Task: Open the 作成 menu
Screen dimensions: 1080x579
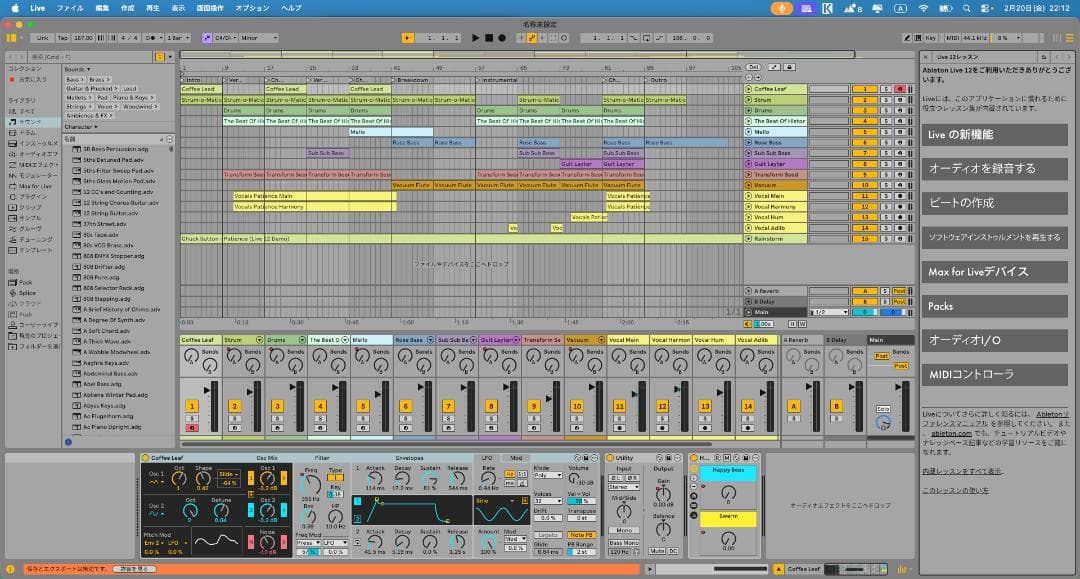Action: pyautogui.click(x=127, y=8)
